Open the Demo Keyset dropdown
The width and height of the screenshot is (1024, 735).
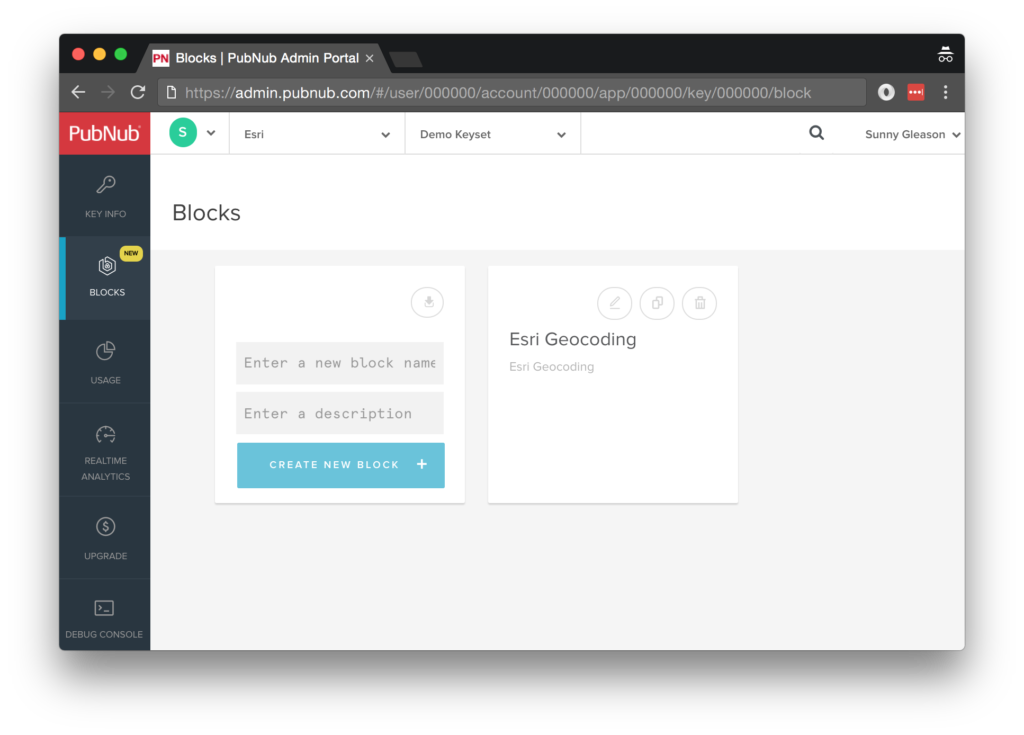click(492, 134)
